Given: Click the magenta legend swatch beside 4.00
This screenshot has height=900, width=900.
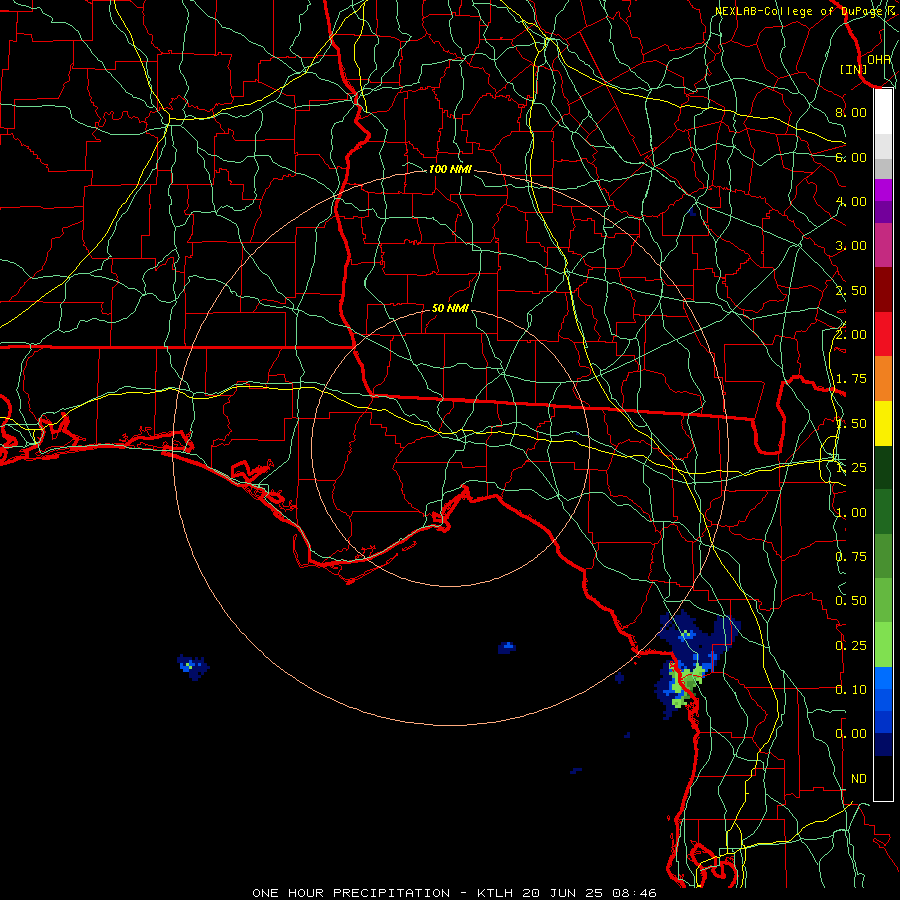Looking at the screenshot, I should click(883, 190).
